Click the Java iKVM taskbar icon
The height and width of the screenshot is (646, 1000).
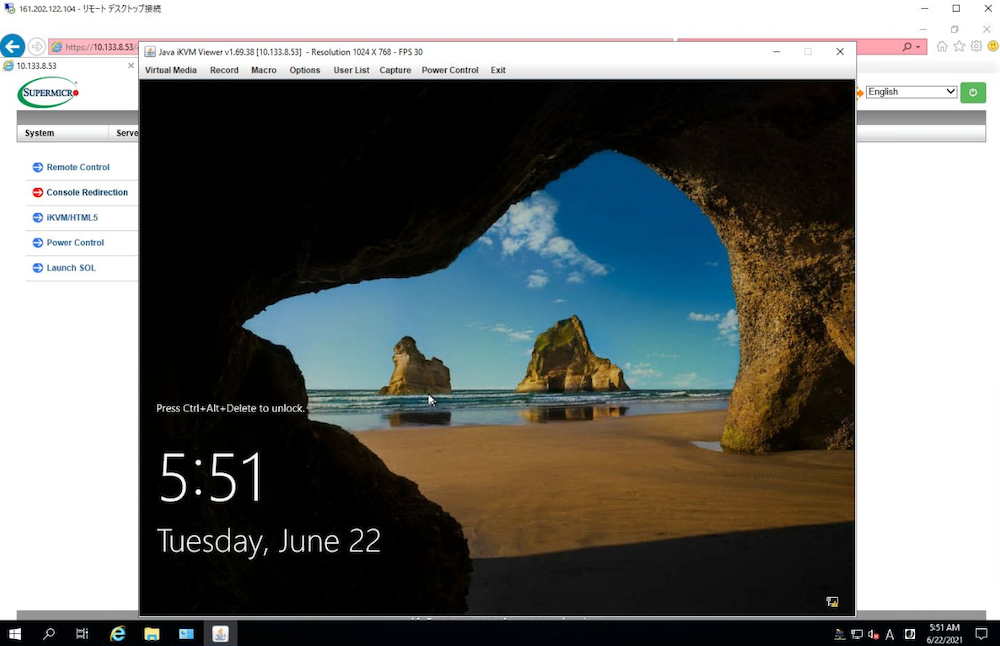pyautogui.click(x=220, y=634)
